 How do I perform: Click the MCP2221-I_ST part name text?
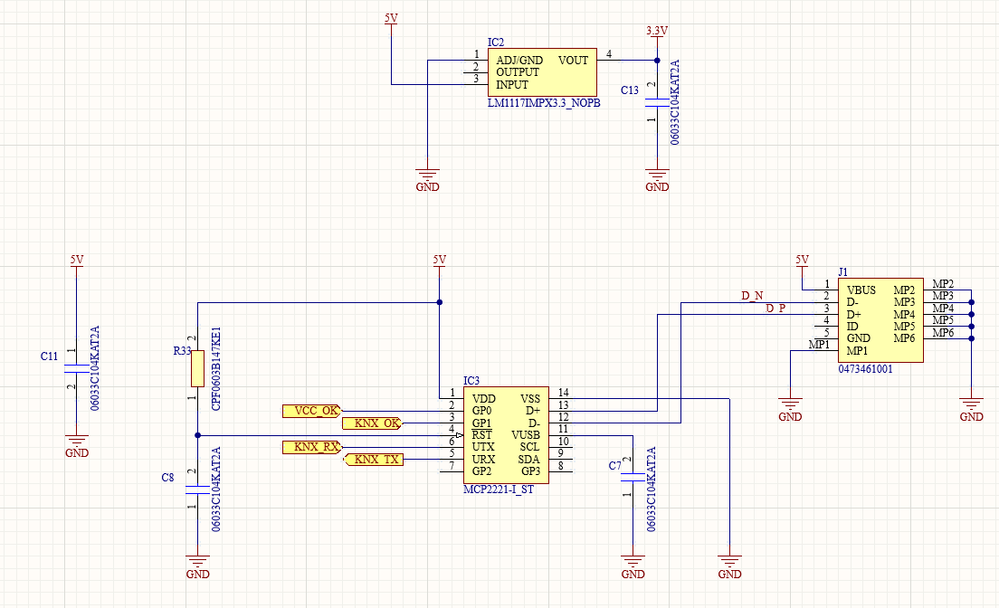pyautogui.click(x=498, y=489)
